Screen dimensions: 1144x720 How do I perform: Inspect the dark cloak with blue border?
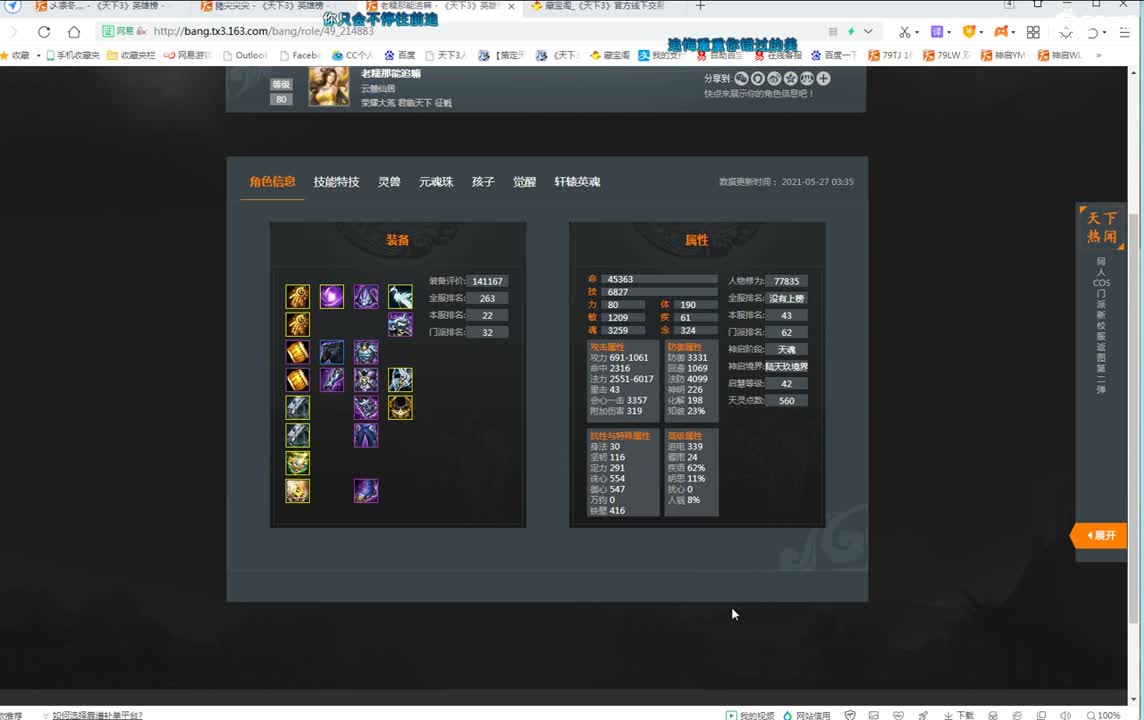(332, 352)
